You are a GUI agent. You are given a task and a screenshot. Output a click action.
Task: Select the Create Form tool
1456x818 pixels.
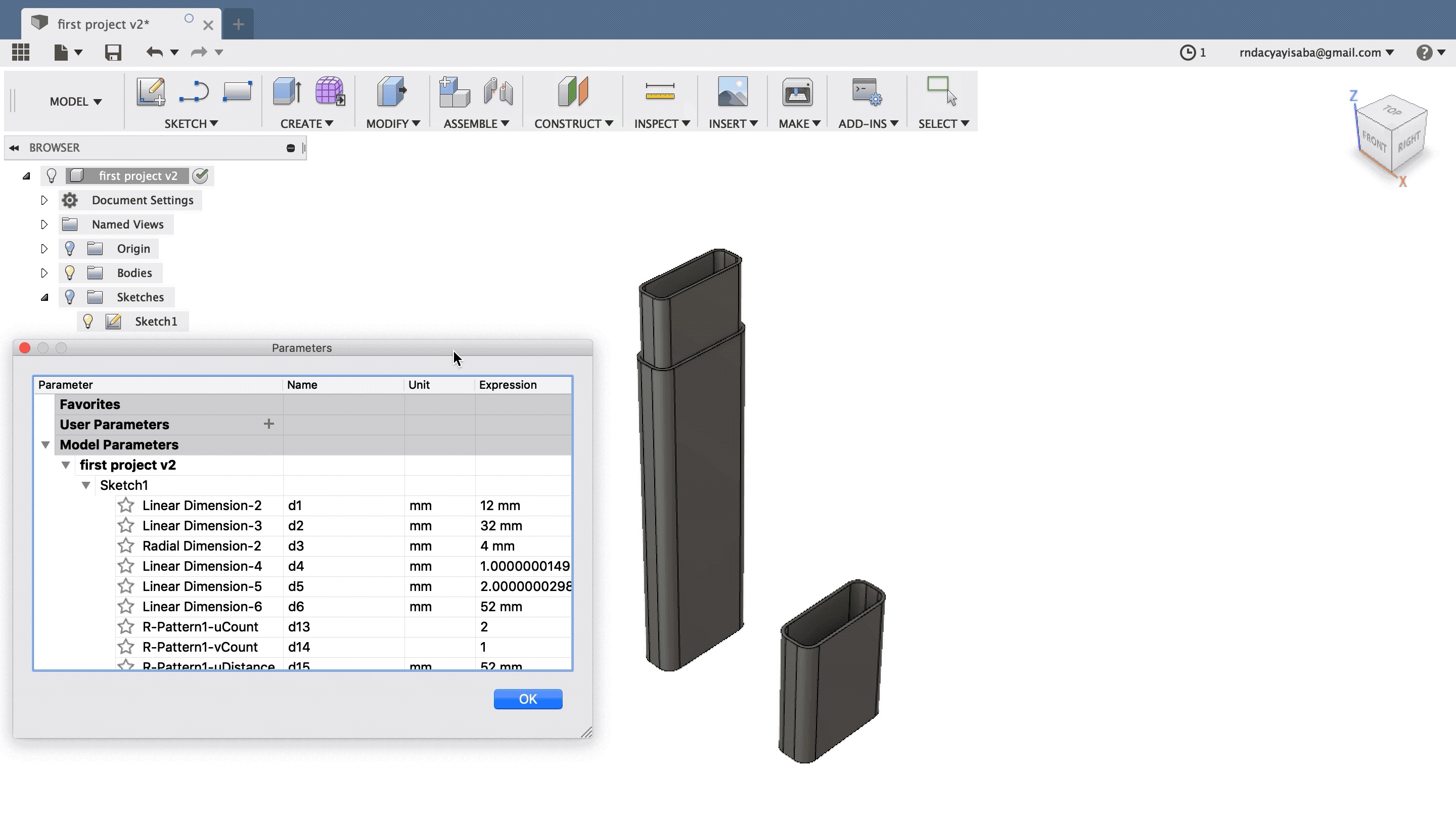coord(330,92)
